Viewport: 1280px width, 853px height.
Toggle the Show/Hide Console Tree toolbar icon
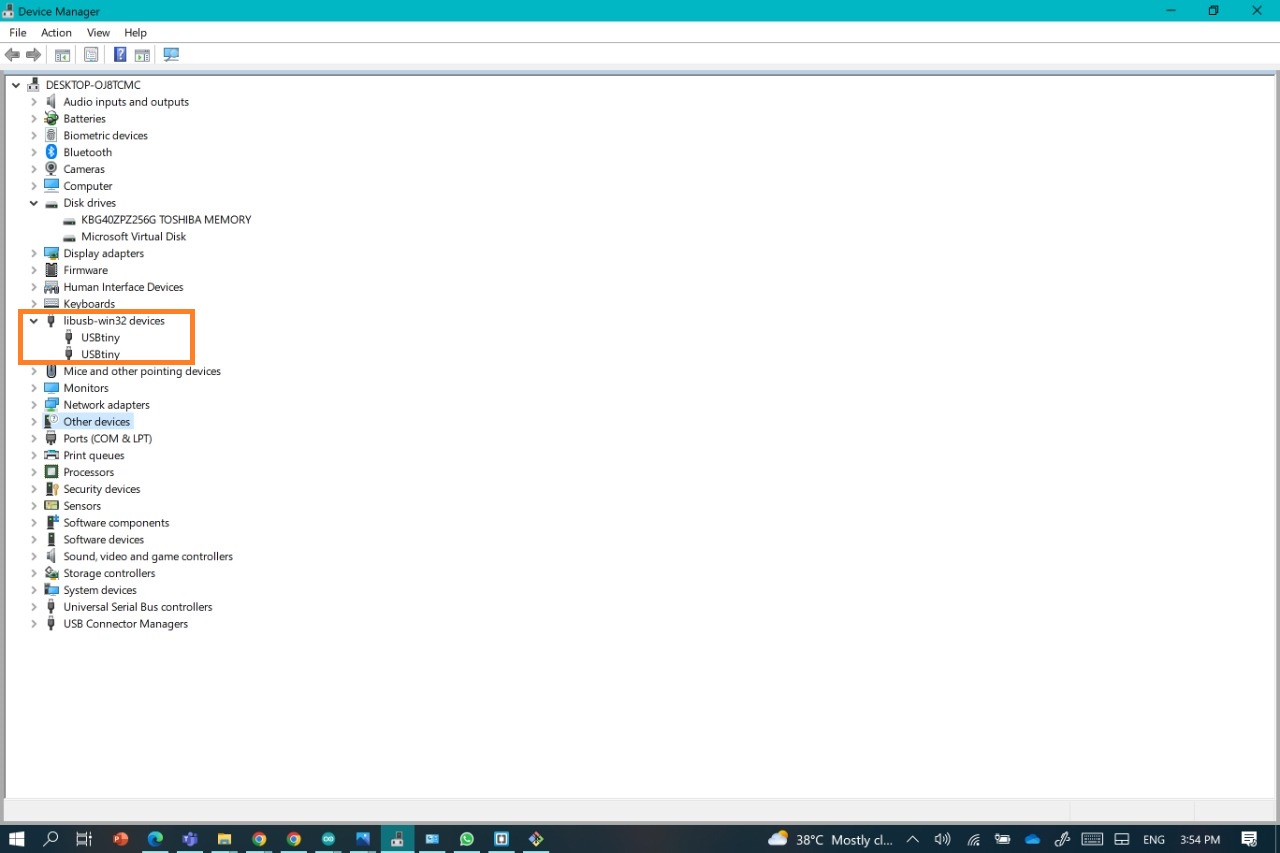tap(62, 55)
